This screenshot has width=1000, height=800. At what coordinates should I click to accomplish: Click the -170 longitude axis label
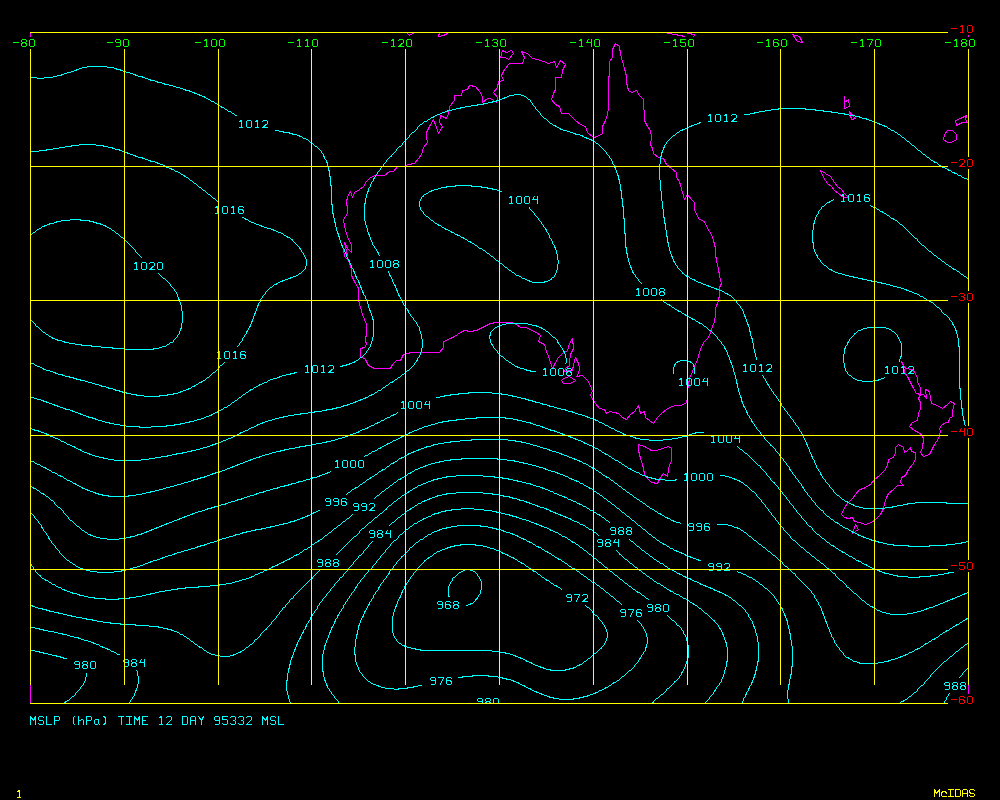(x=866, y=43)
